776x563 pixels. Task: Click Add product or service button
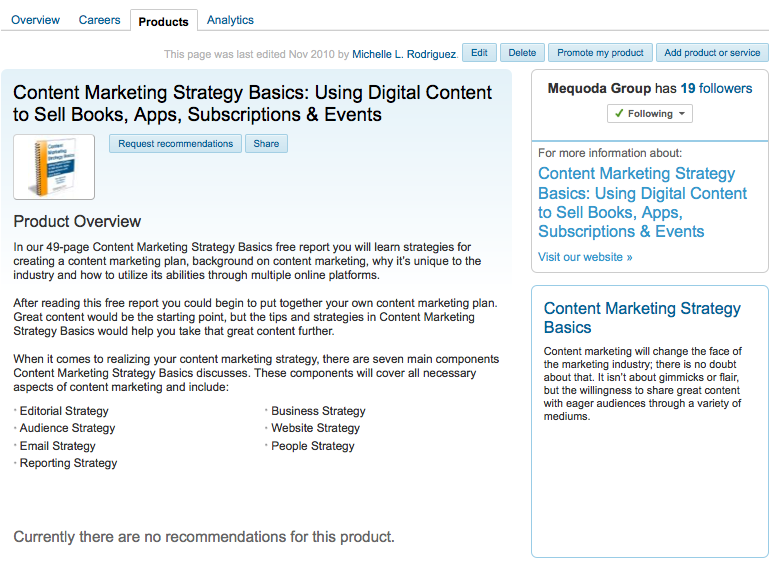click(x=712, y=52)
